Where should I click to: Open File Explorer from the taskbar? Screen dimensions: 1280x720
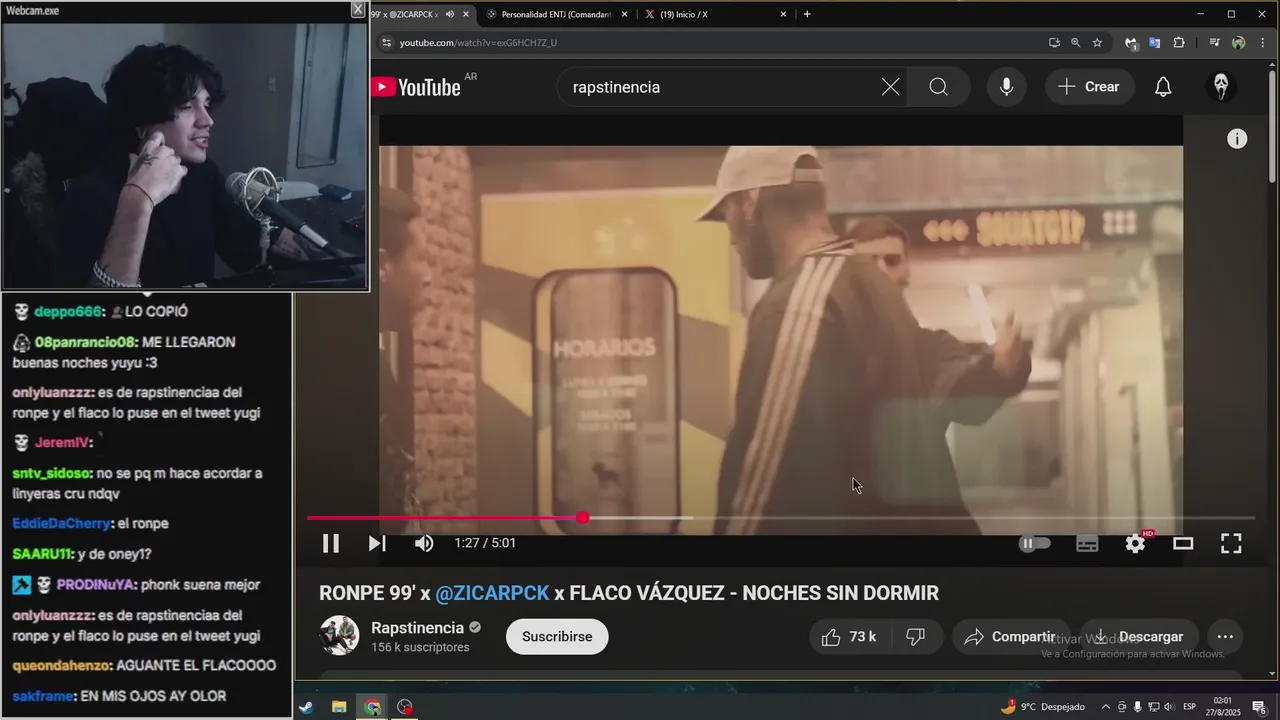[x=339, y=707]
